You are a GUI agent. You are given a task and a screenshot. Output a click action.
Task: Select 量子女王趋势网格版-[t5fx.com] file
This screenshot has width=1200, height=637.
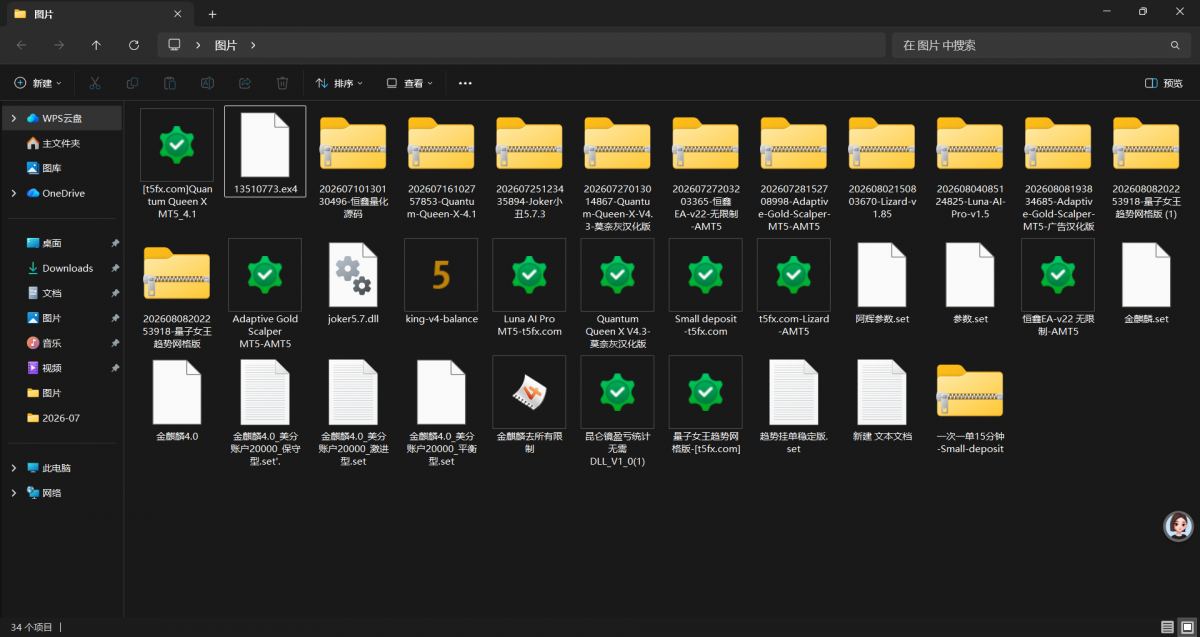(x=705, y=405)
